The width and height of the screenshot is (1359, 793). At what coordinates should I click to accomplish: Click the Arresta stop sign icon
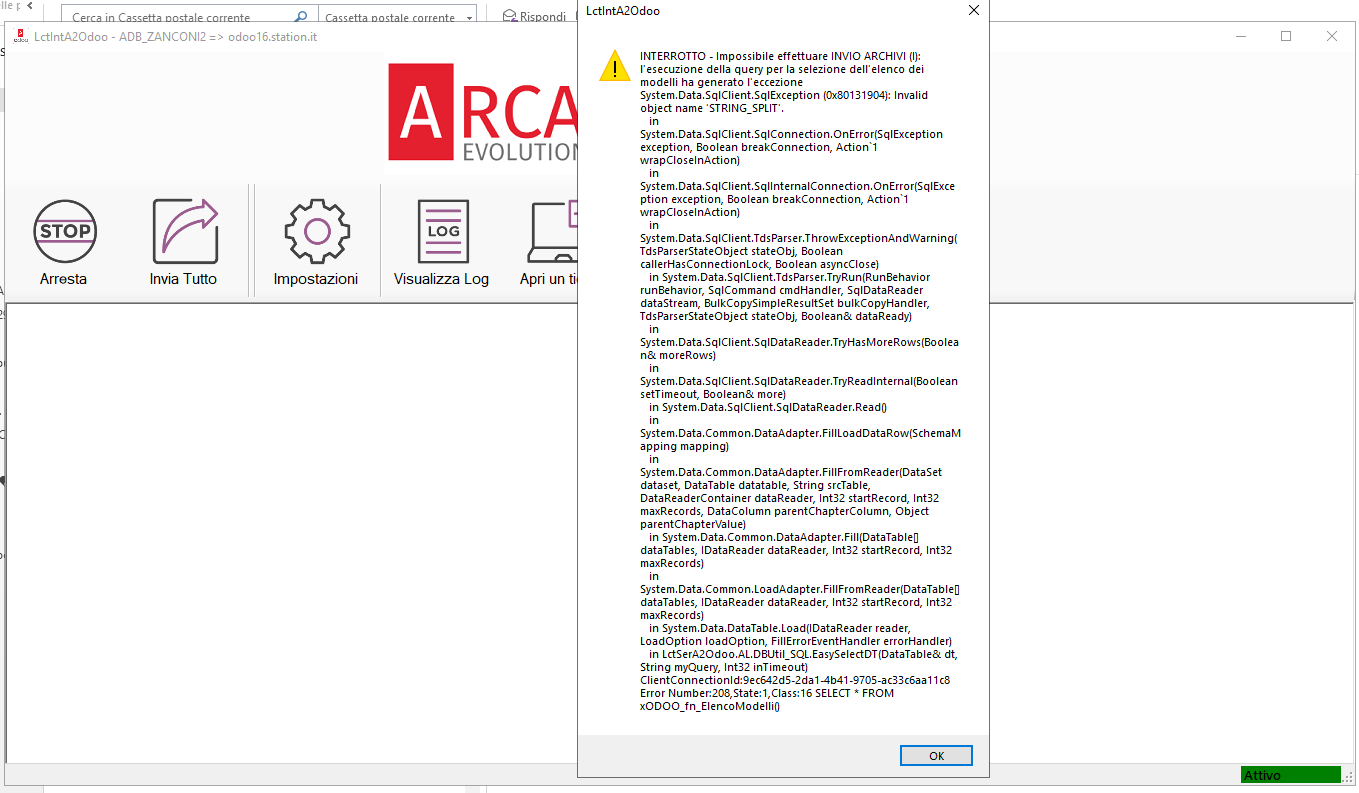coord(65,231)
